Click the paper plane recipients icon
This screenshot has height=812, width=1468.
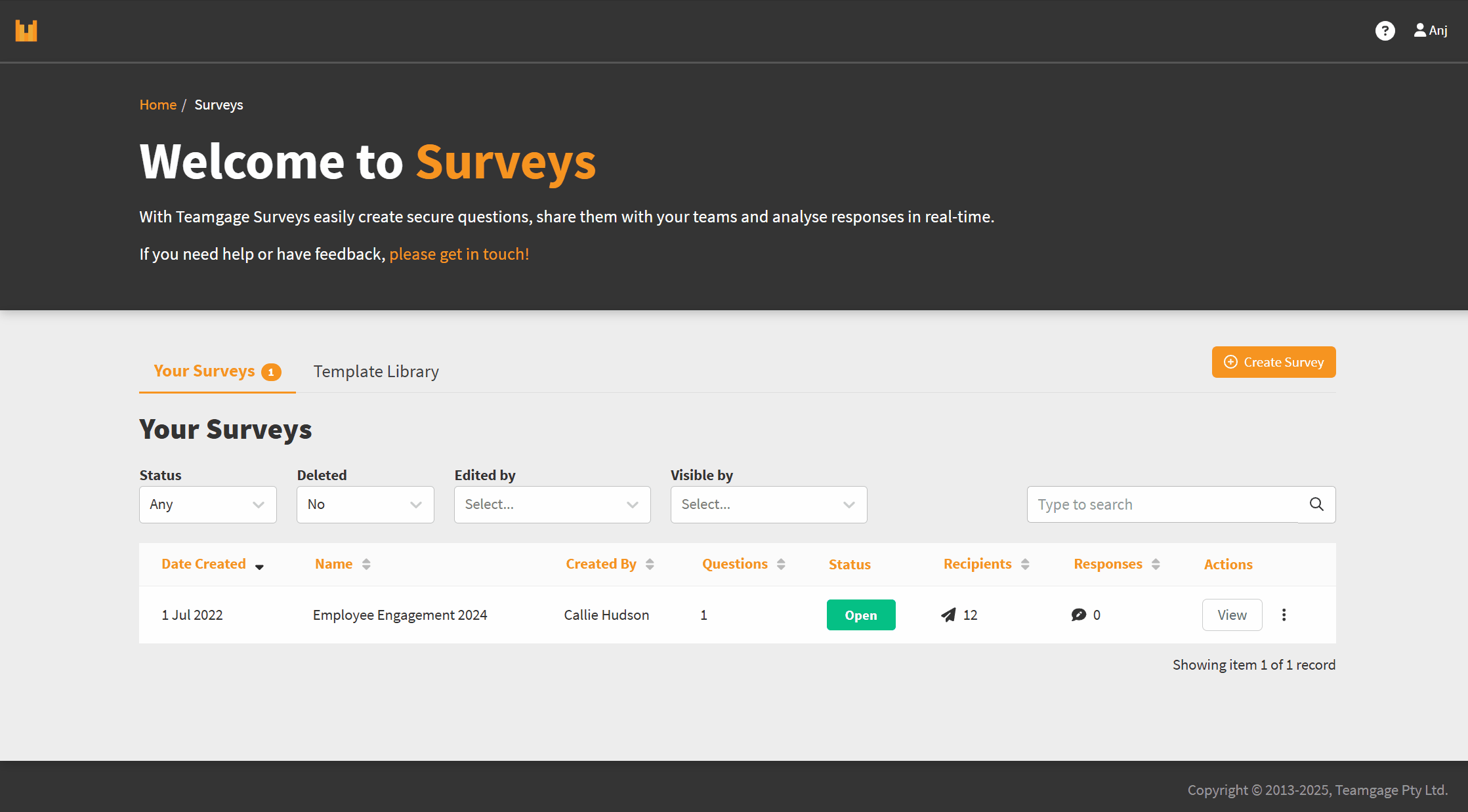click(x=948, y=615)
